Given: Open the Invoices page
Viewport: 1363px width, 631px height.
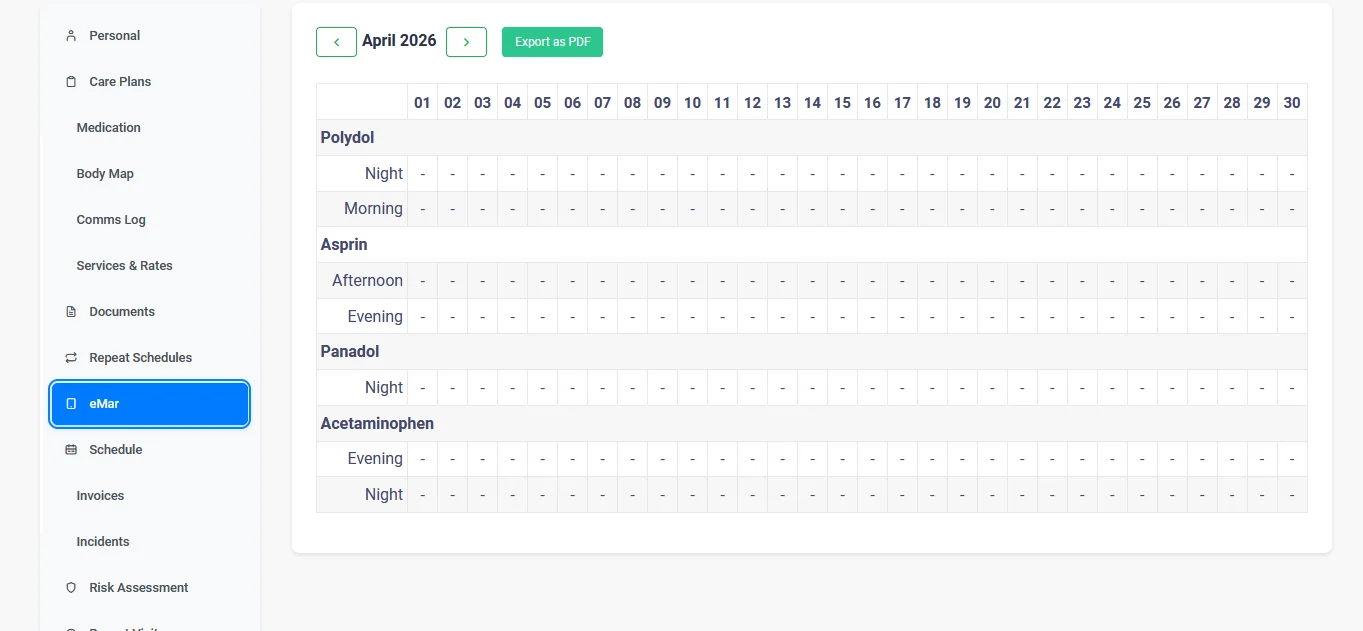Looking at the screenshot, I should (100, 496).
